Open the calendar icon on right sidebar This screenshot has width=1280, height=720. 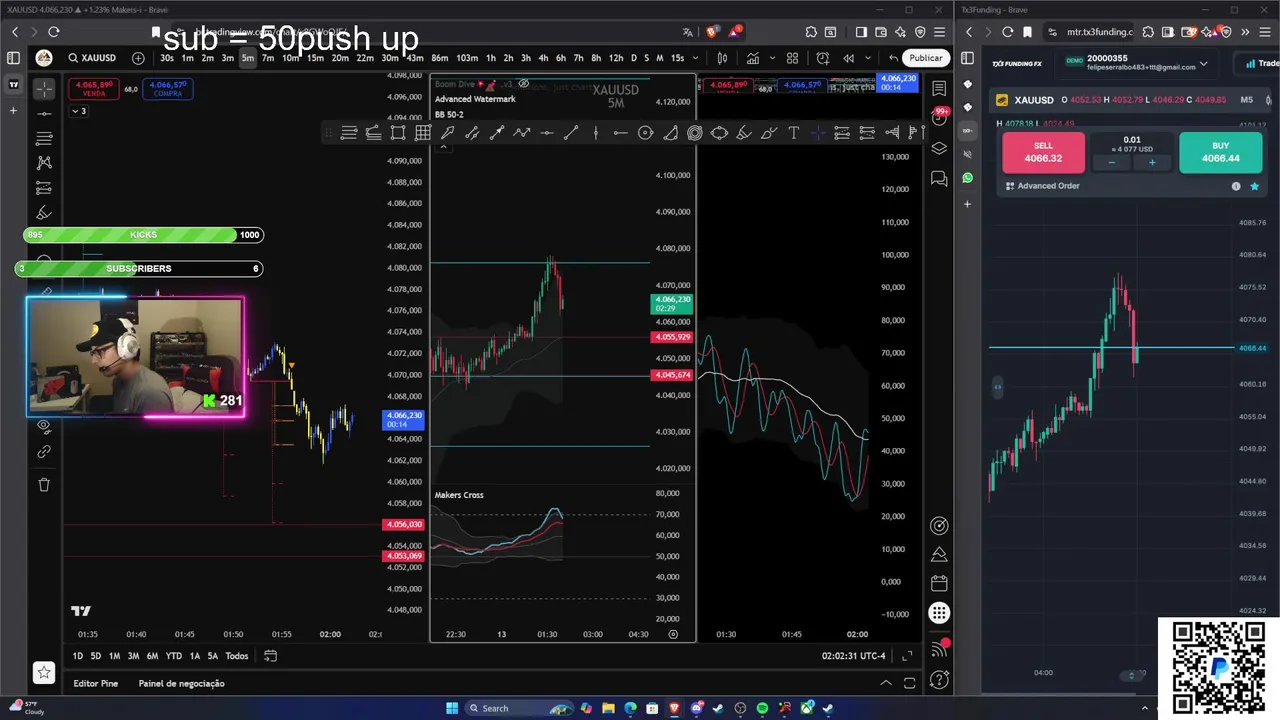(939, 583)
